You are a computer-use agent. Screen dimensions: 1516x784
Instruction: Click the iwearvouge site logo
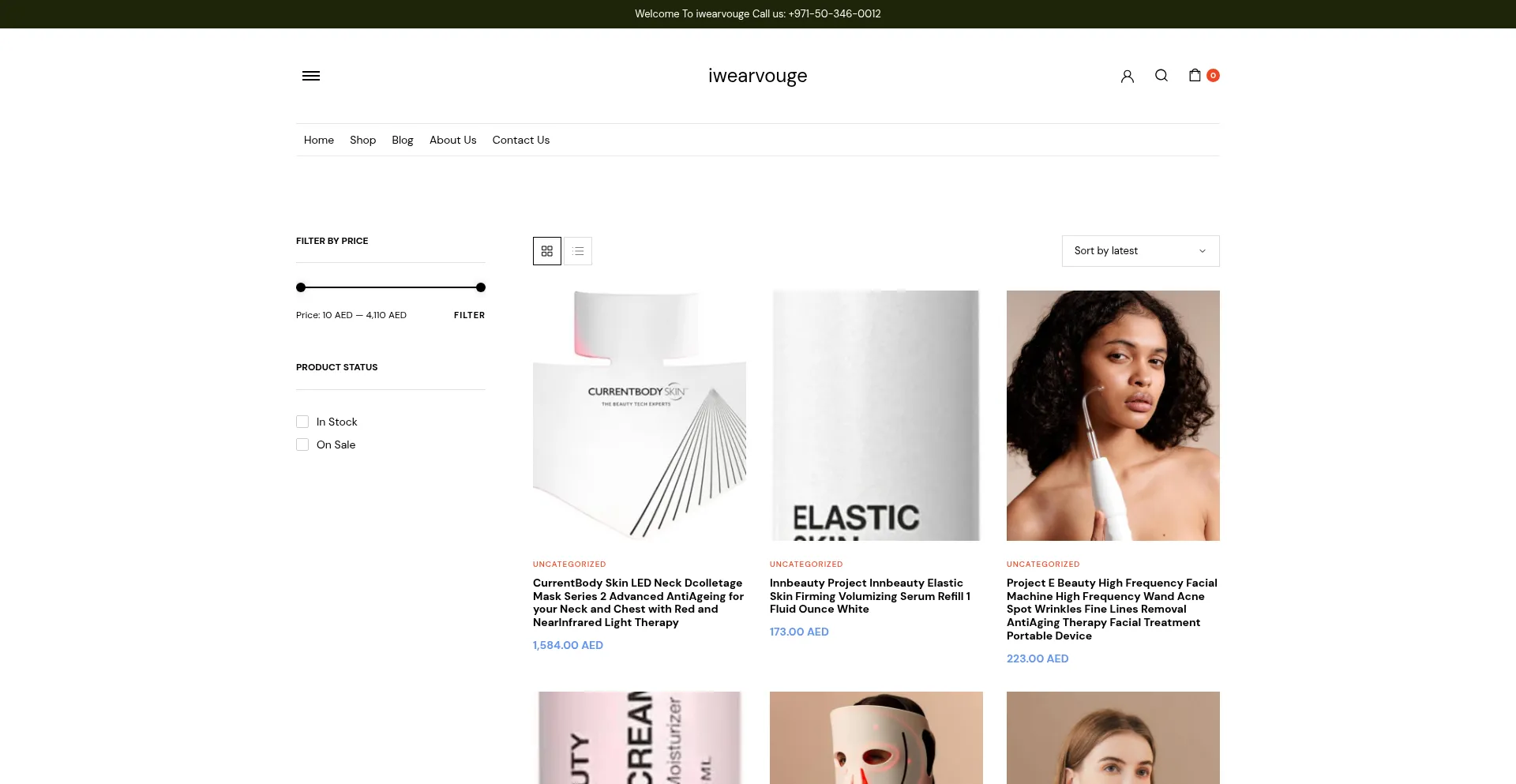(x=757, y=75)
